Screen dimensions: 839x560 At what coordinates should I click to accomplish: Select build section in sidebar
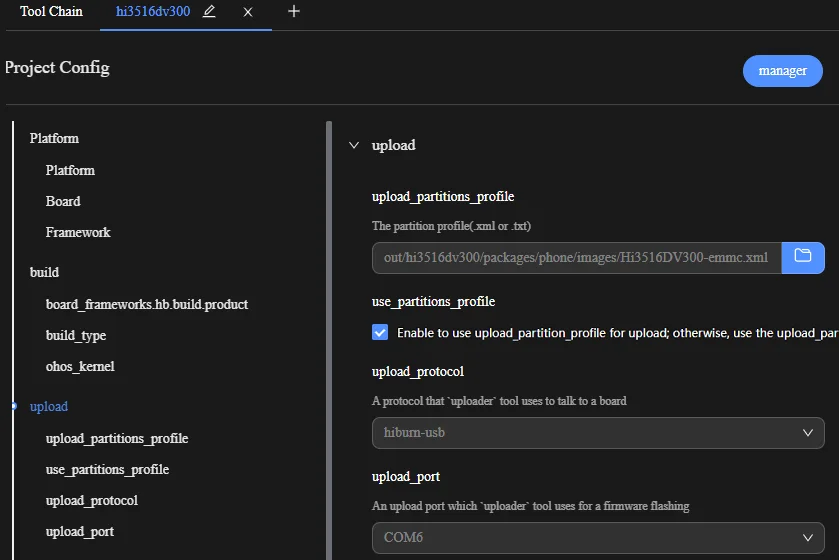[44, 273]
